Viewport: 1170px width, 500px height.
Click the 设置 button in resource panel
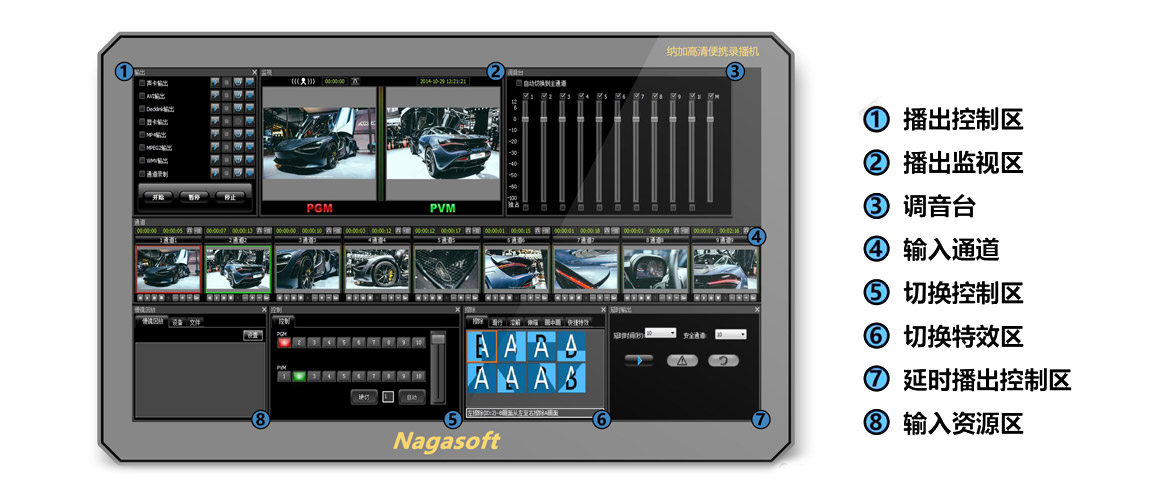tap(253, 336)
